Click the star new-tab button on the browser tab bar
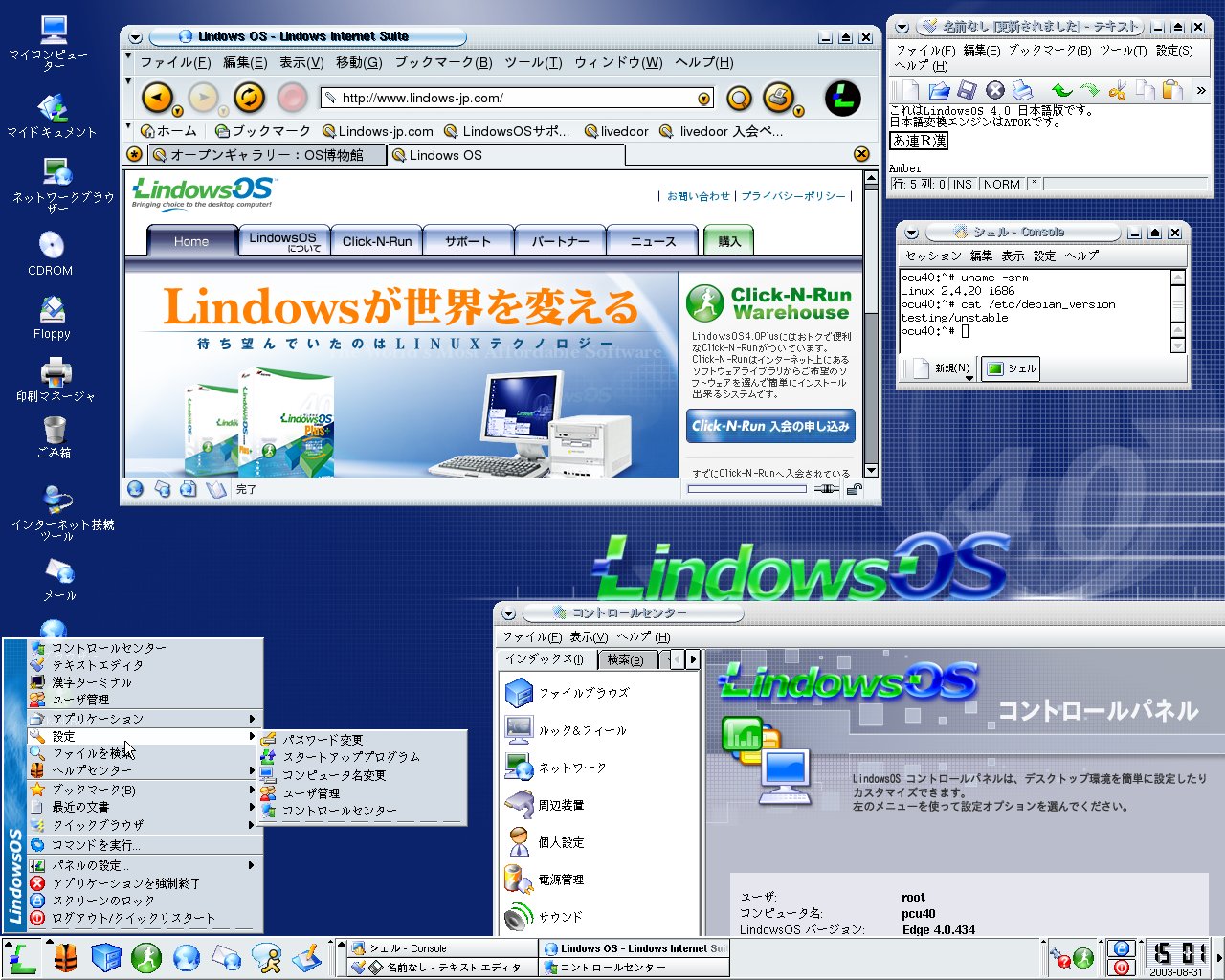Screen dimensions: 1225x980 pyautogui.click(x=134, y=155)
